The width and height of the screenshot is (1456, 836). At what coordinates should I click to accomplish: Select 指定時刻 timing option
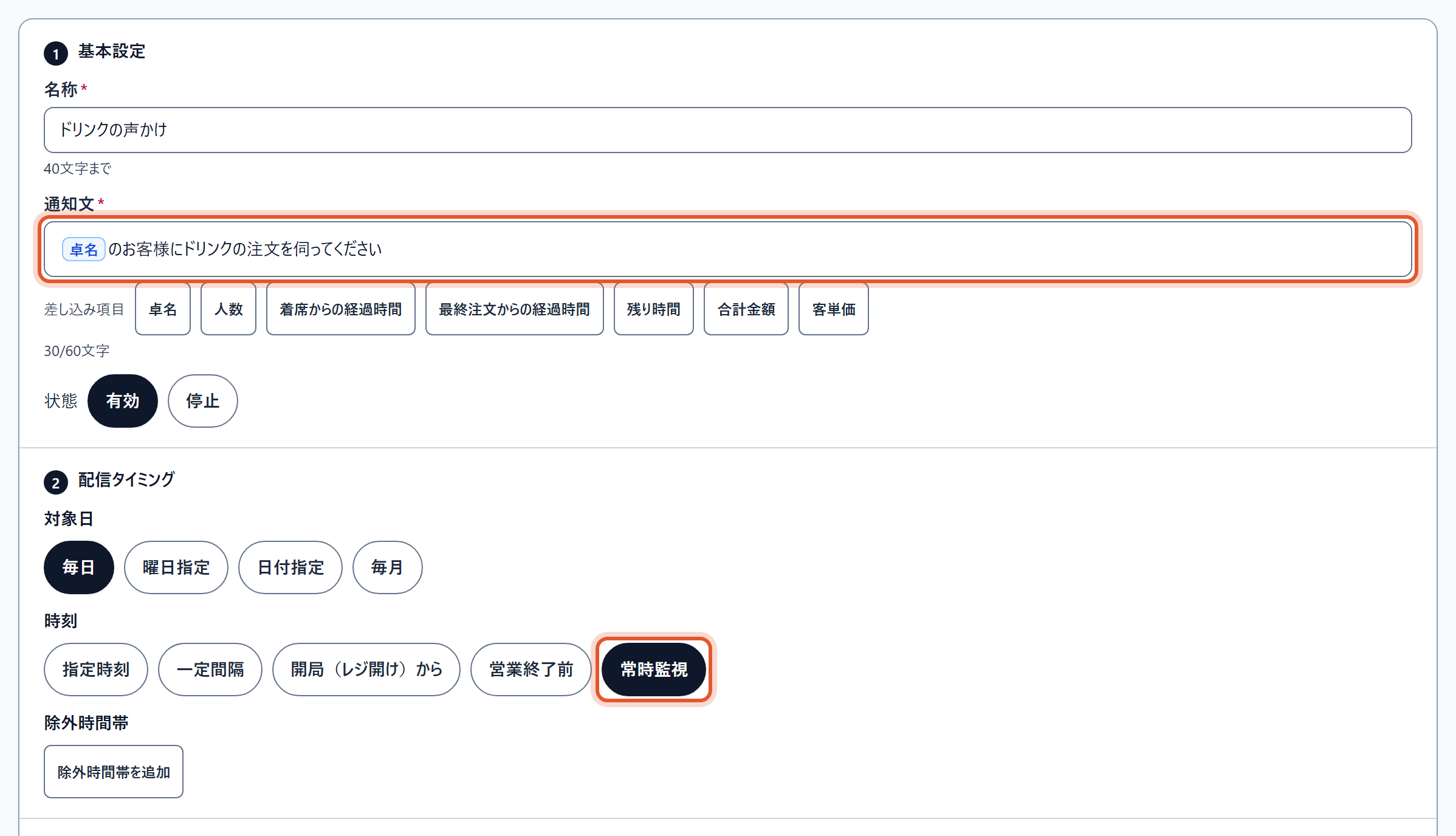pos(96,670)
